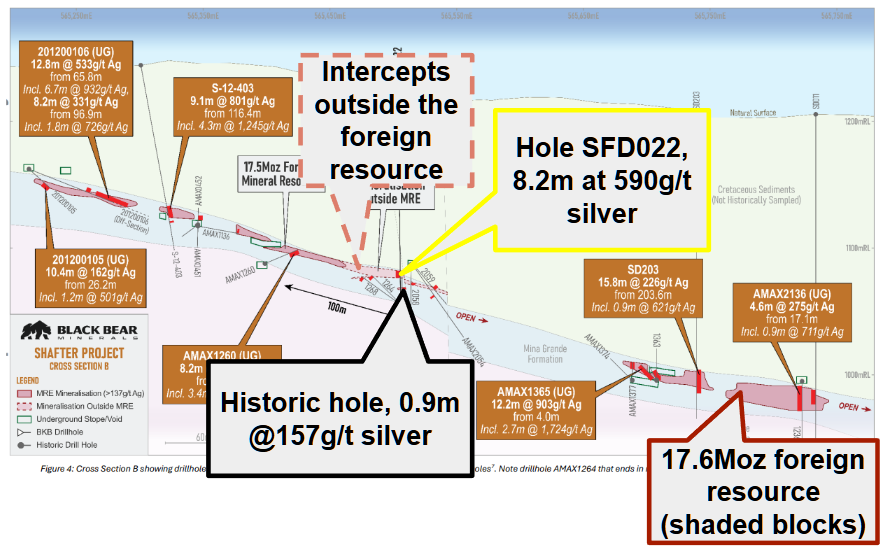The height and width of the screenshot is (551, 886).
Task: Select the 17.6Moz foreign resource callout
Action: point(763,492)
